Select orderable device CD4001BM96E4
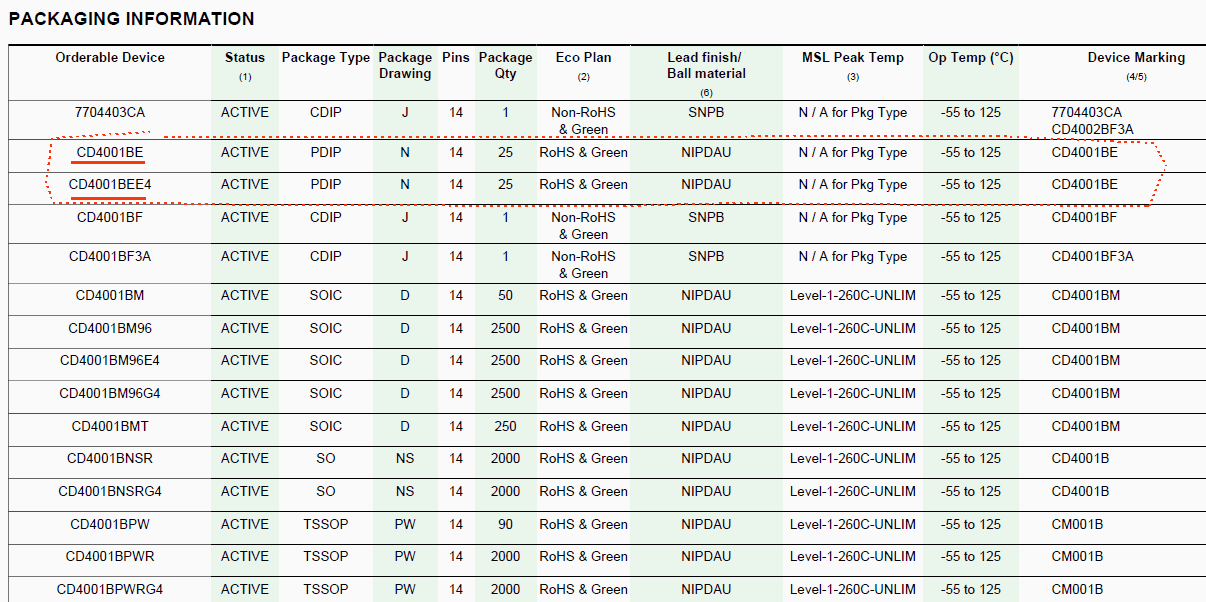 click(110, 361)
